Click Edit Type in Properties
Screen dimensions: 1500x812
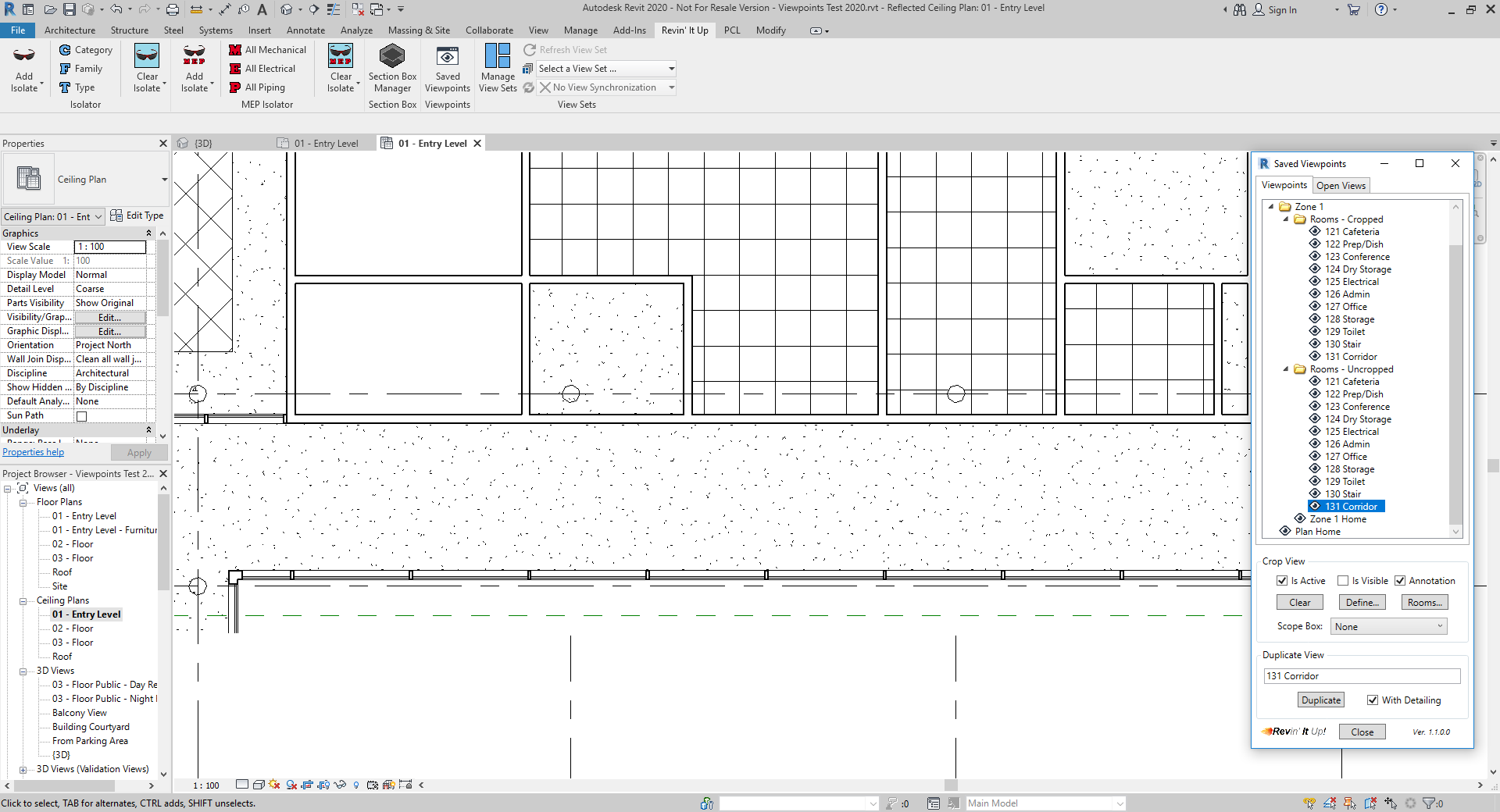pyautogui.click(x=137, y=215)
